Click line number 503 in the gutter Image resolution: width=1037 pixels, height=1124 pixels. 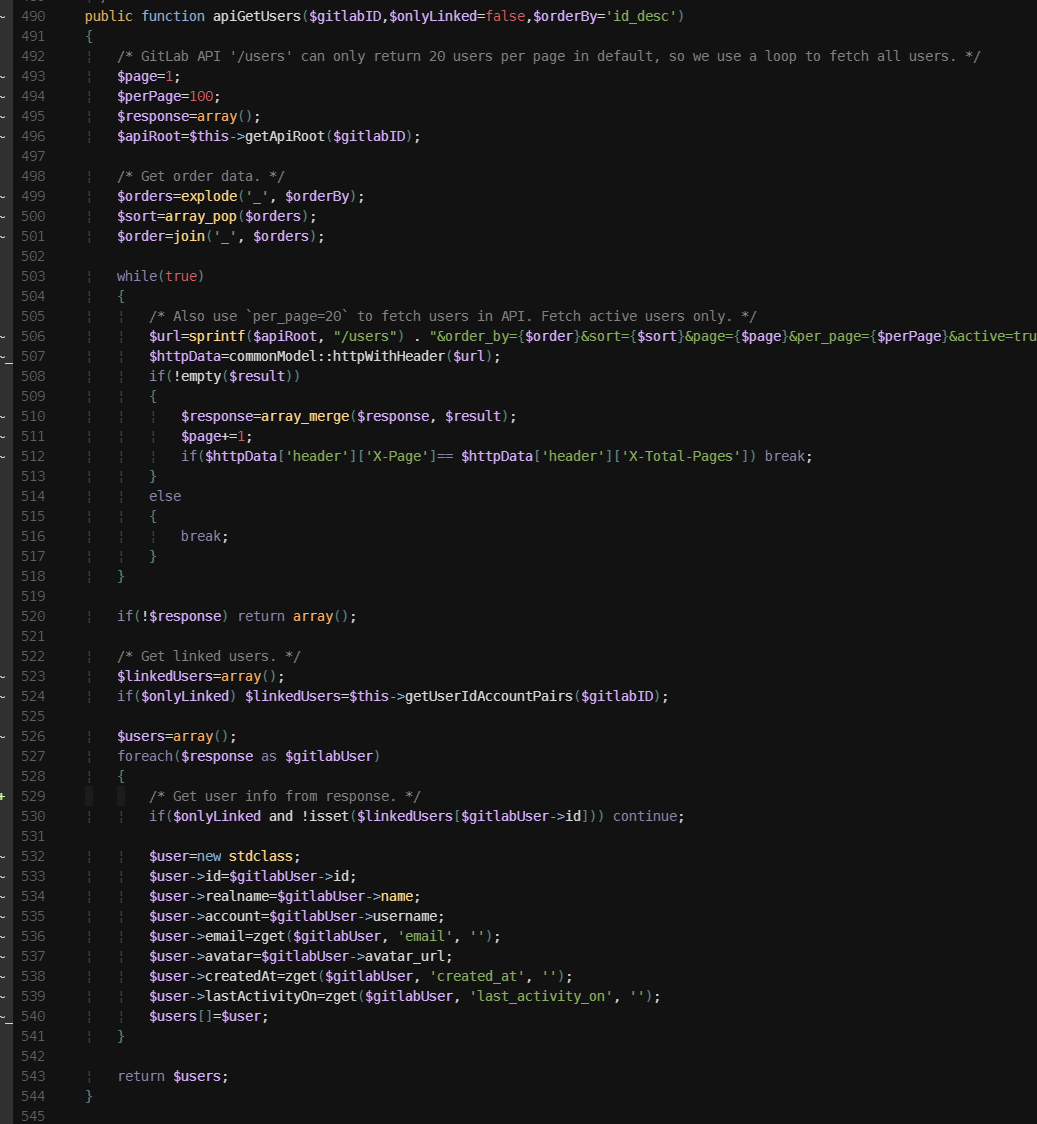click(33, 276)
